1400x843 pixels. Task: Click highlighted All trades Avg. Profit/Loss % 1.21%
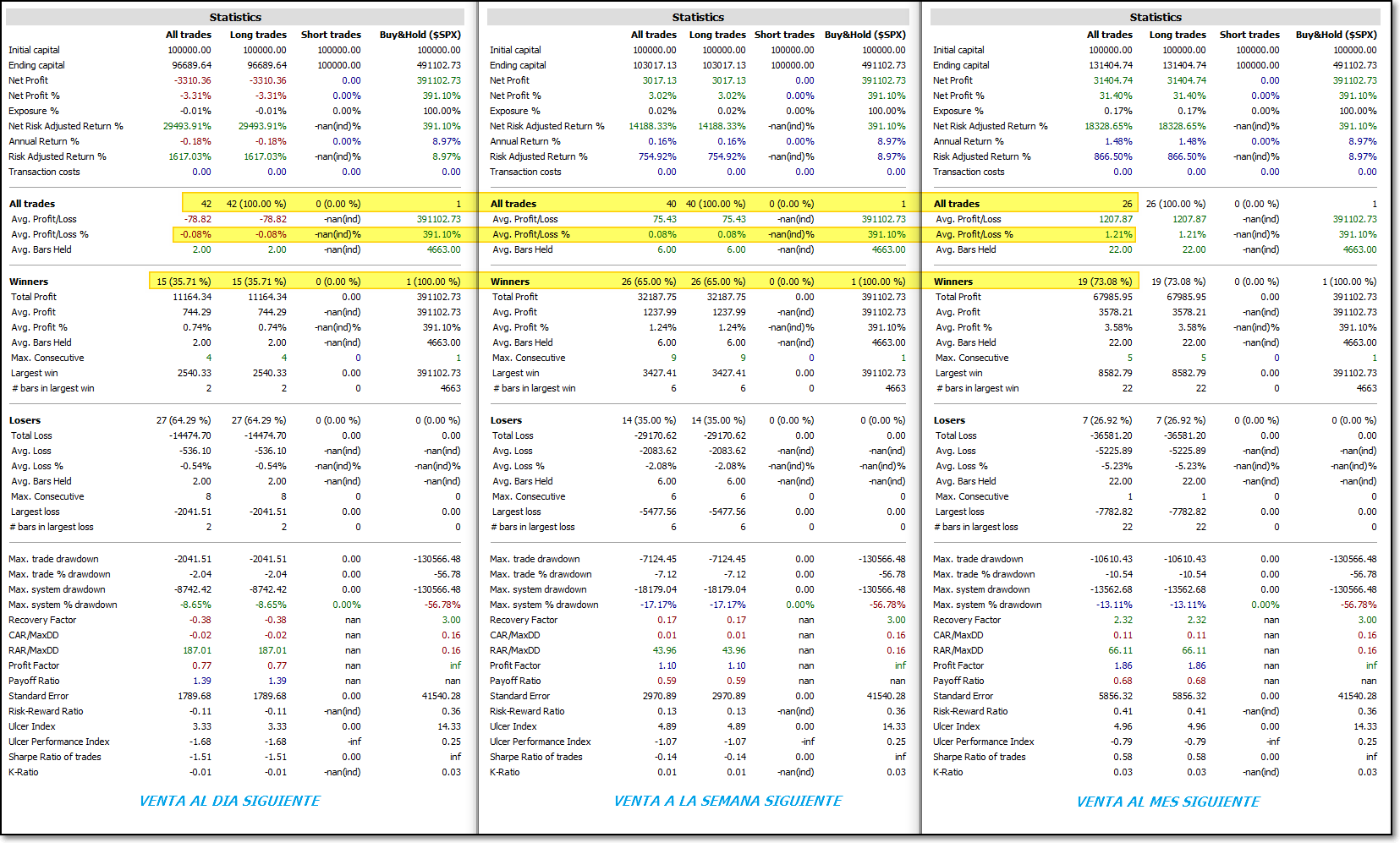pyautogui.click(x=1118, y=234)
